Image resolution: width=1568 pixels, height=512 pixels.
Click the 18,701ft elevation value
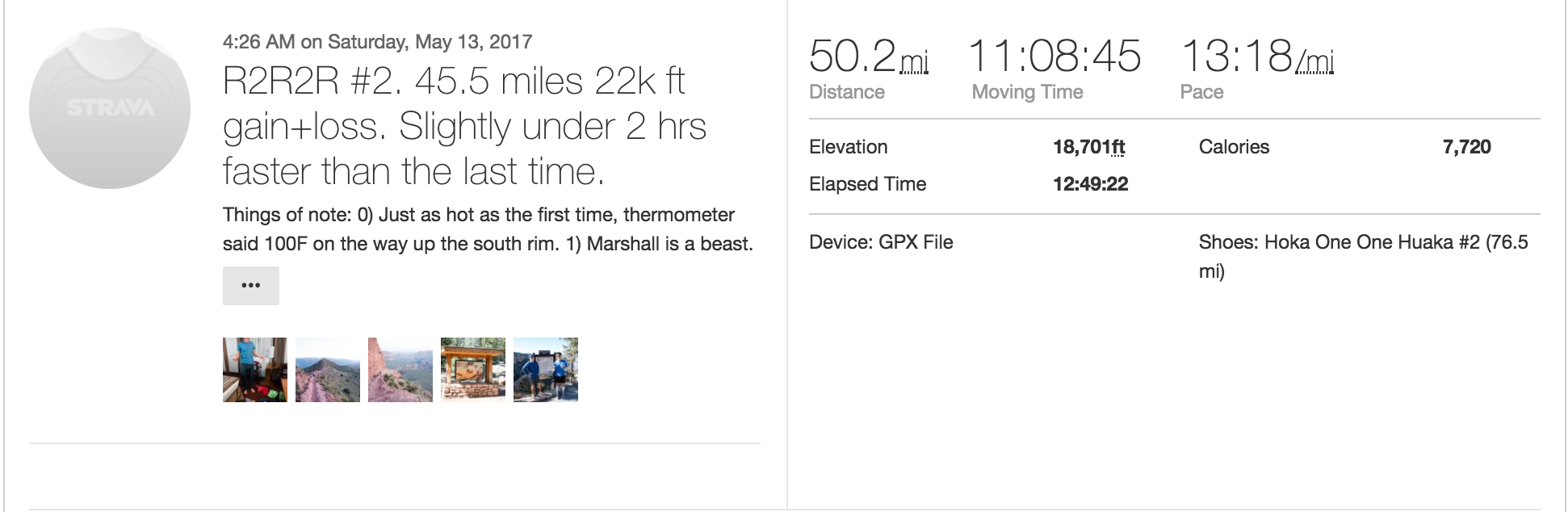click(x=1088, y=147)
